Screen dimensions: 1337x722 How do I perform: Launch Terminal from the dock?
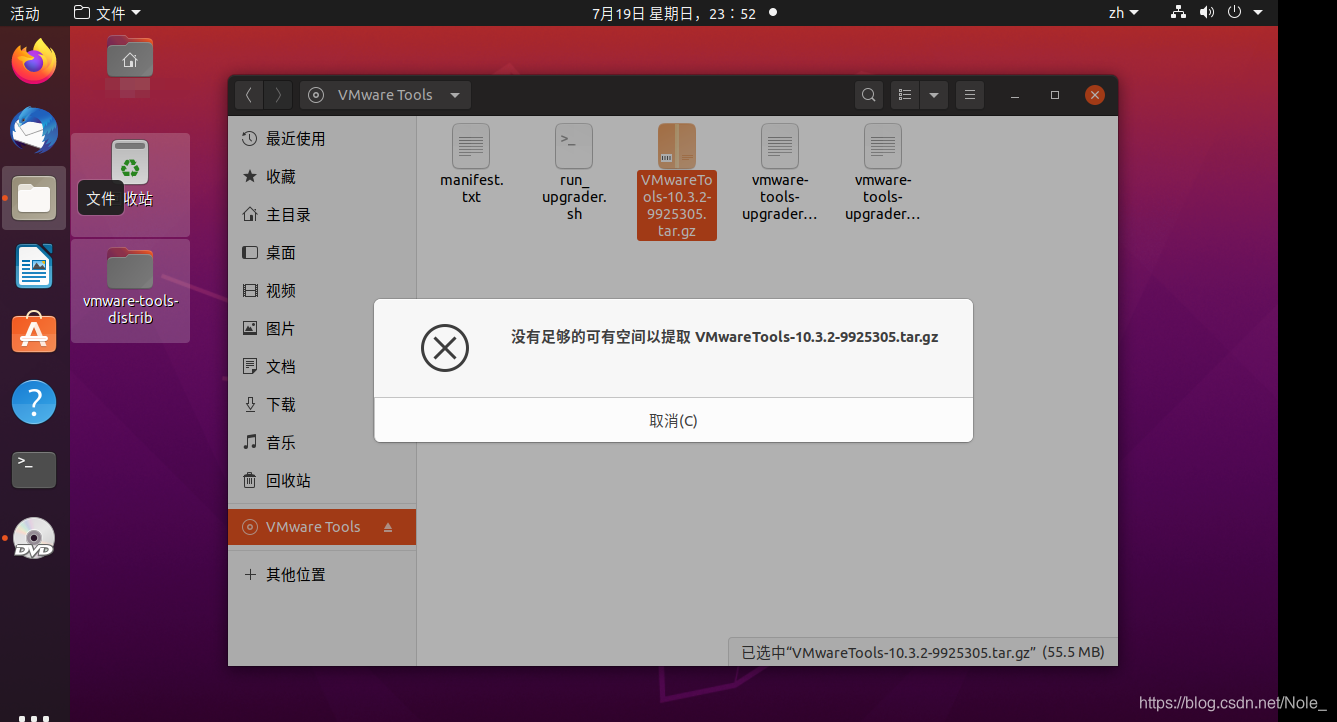click(34, 469)
